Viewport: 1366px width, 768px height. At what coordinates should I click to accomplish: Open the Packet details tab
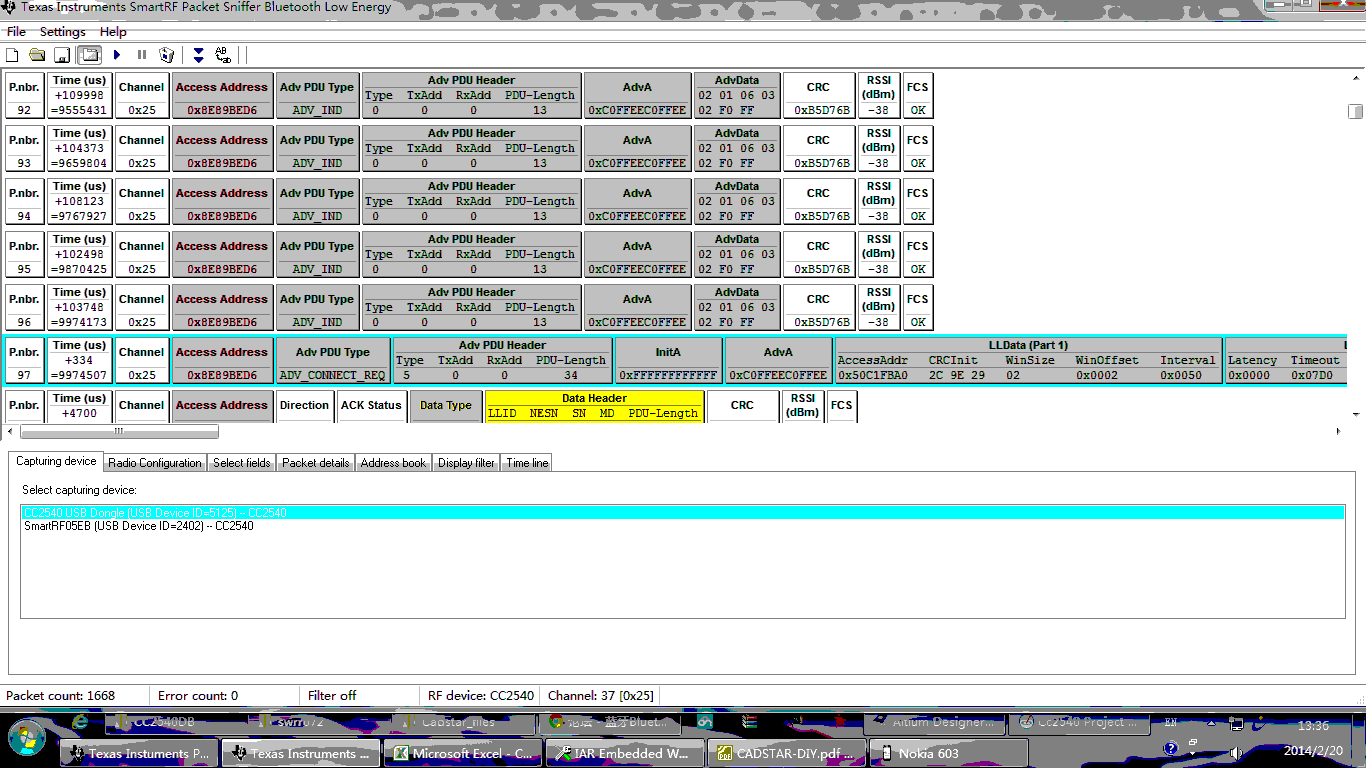pyautogui.click(x=316, y=463)
